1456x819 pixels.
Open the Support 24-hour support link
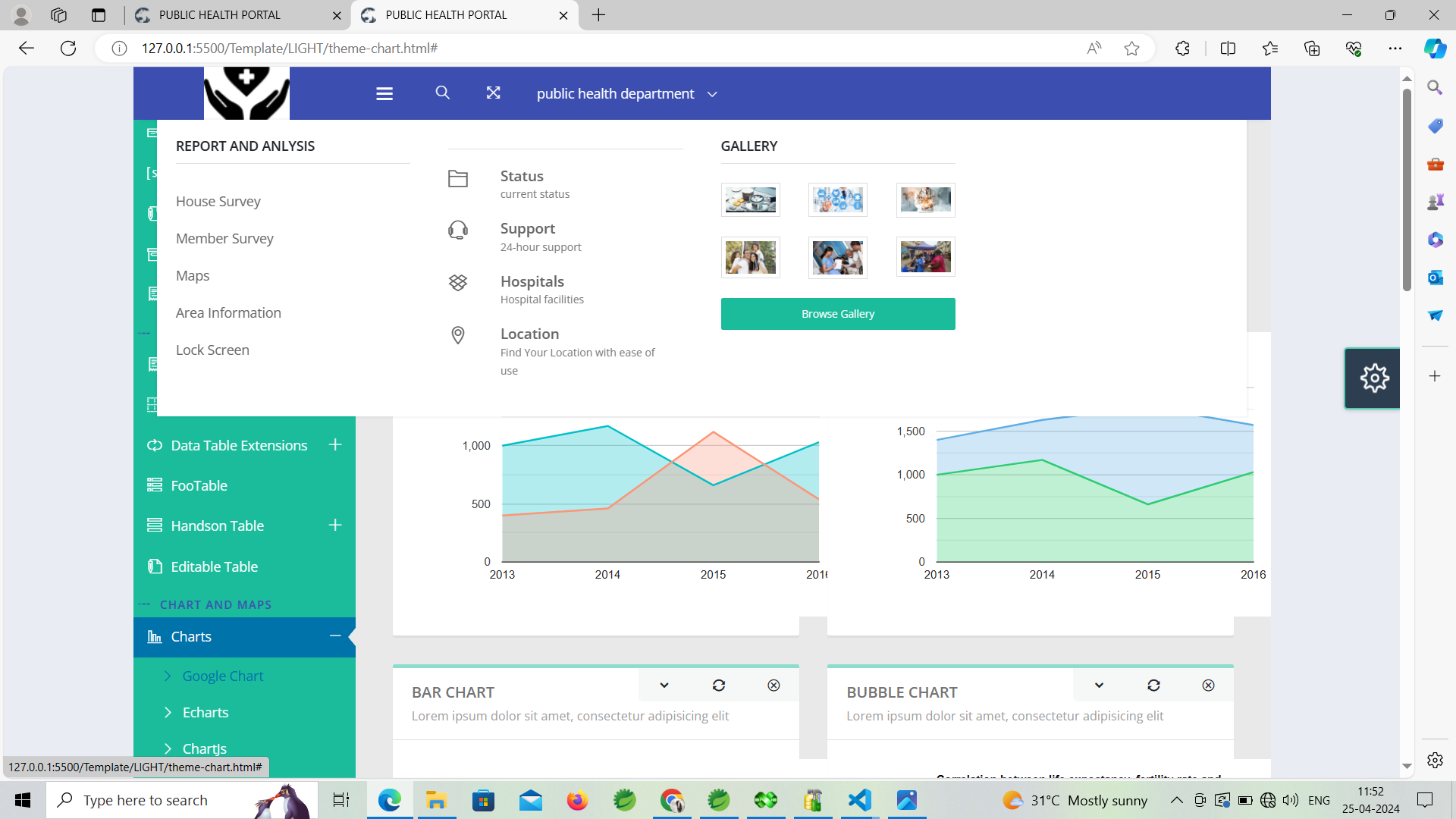541,237
